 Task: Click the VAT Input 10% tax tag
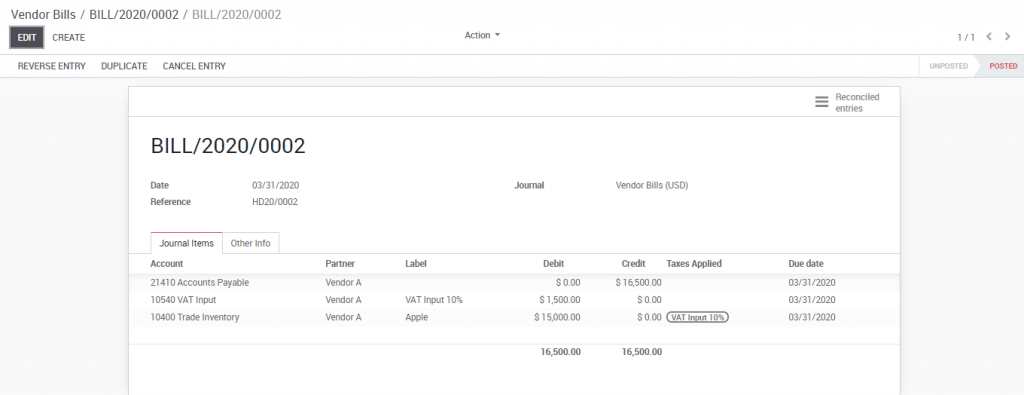coord(697,317)
